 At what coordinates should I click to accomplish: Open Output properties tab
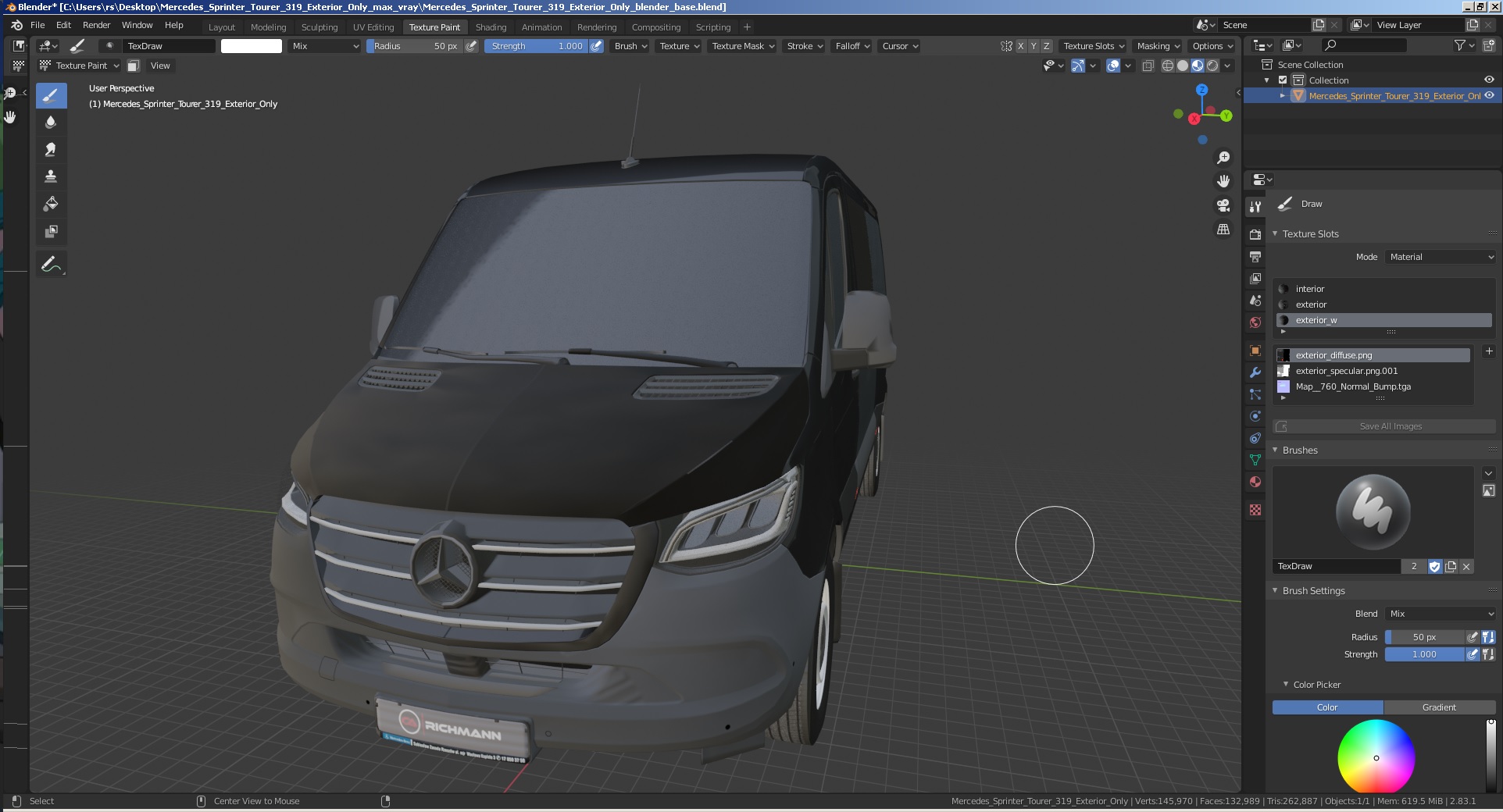point(1255,257)
